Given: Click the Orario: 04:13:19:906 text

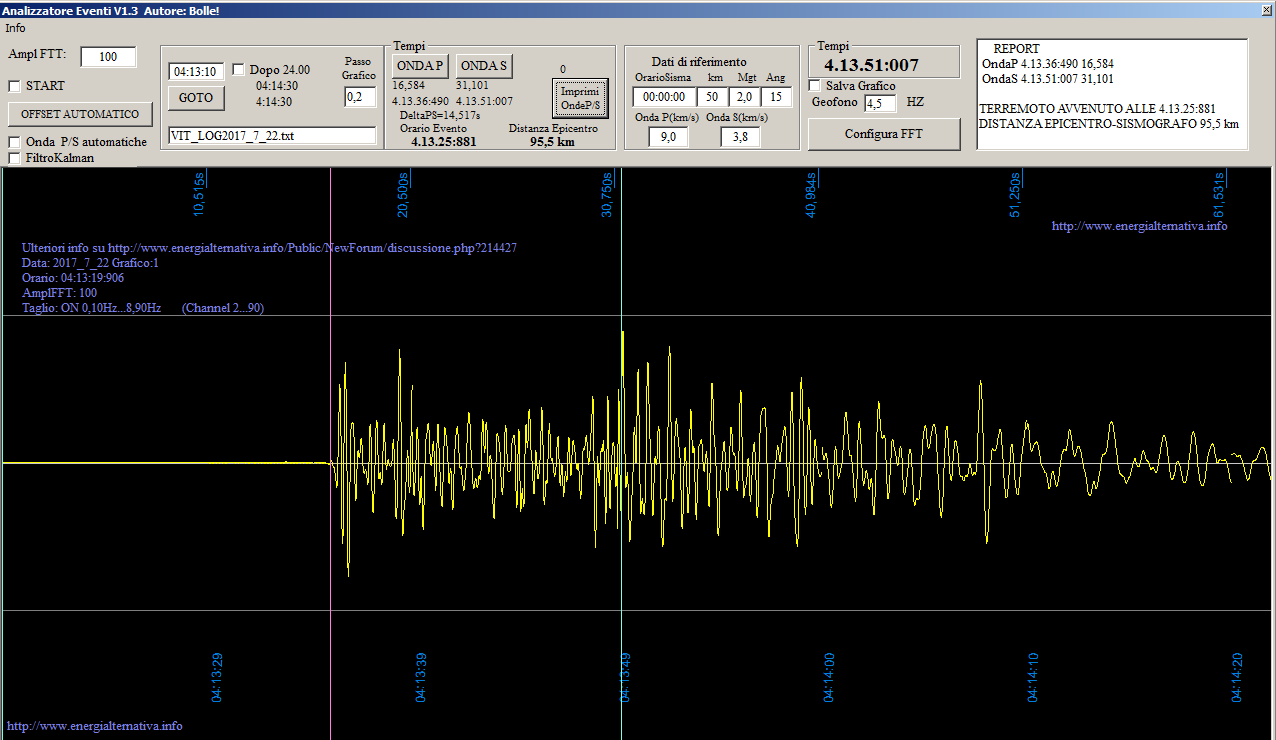Looking at the screenshot, I should [x=73, y=278].
